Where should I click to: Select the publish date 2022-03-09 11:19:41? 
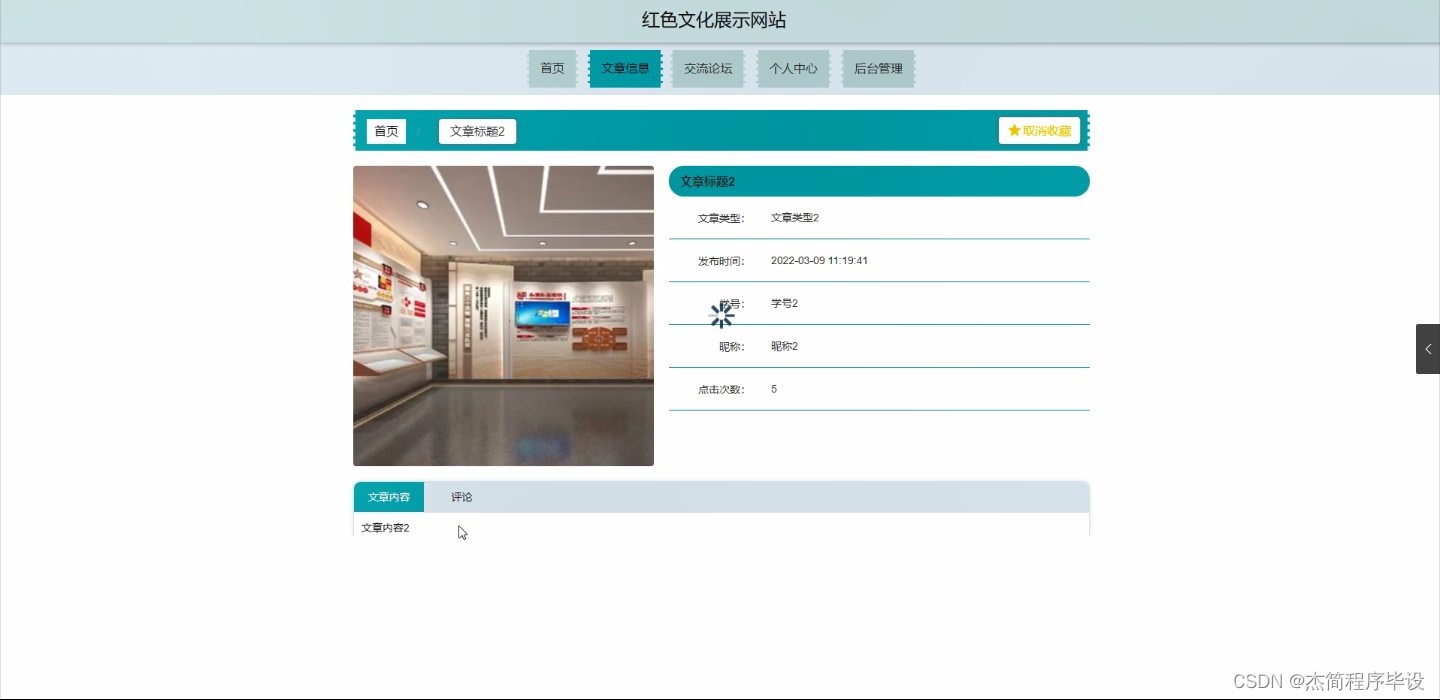(820, 260)
